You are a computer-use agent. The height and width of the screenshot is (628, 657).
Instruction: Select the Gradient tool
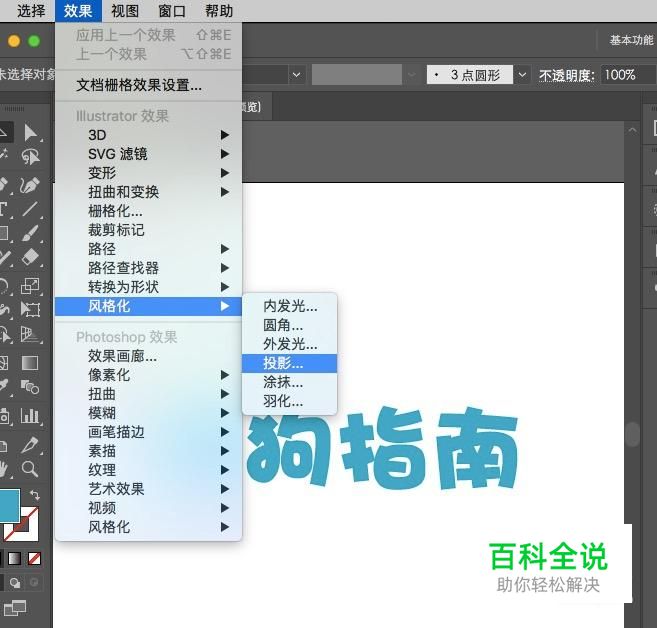(30, 363)
